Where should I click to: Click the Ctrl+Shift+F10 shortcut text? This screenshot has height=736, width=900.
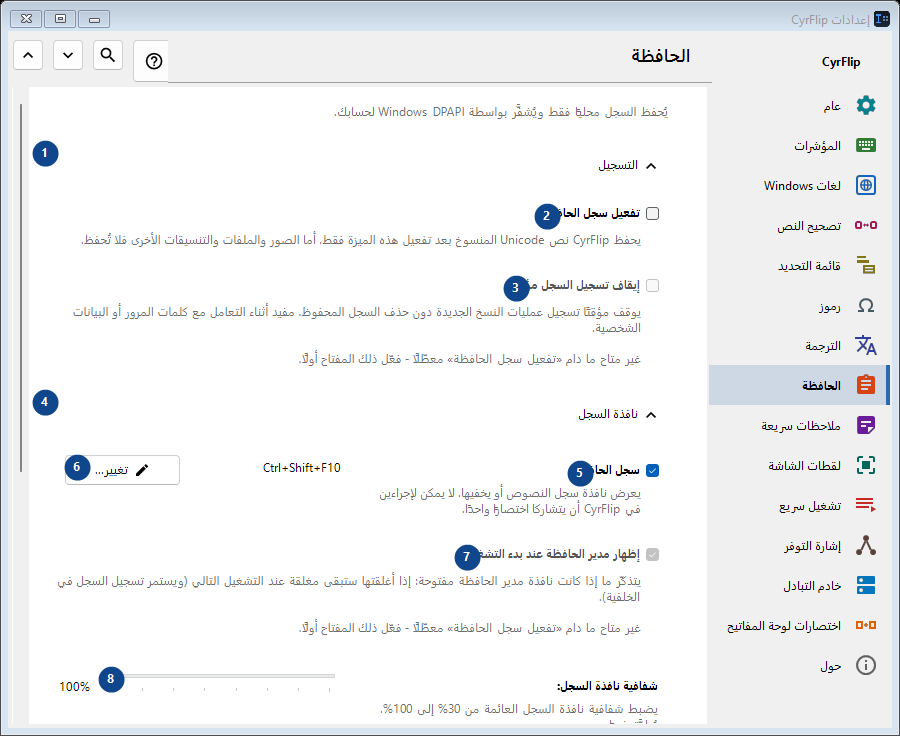click(301, 468)
